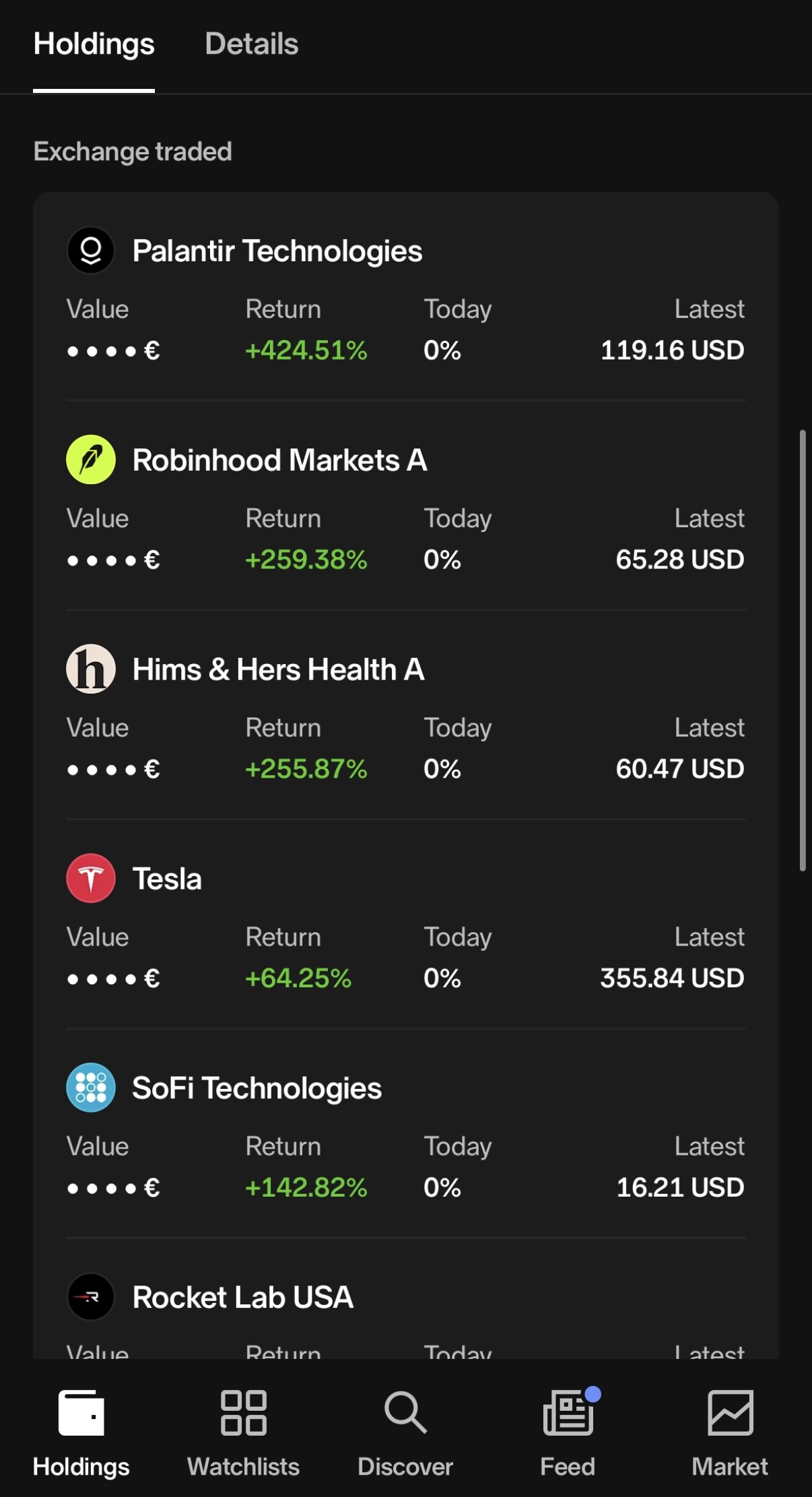Image resolution: width=812 pixels, height=1497 pixels.
Task: Tap the Robinhood Markets feather logo
Action: click(x=91, y=460)
